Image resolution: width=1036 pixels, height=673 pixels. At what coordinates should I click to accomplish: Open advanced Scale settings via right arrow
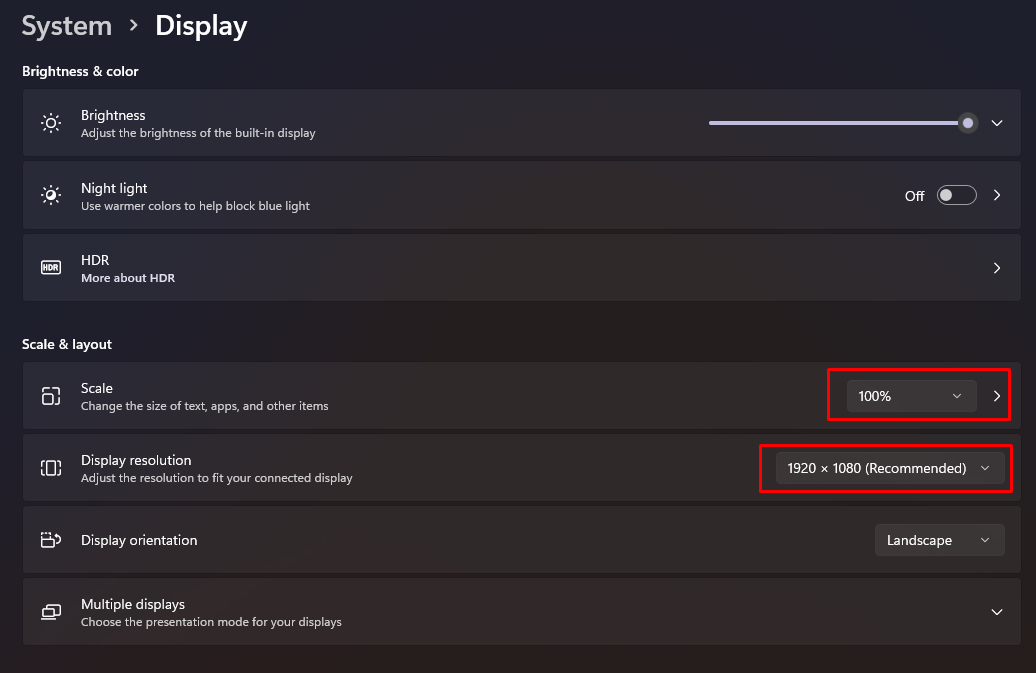[x=996, y=395]
